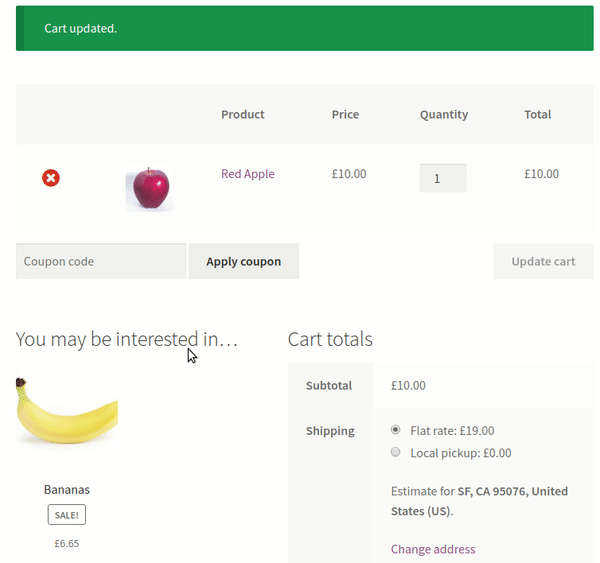The height and width of the screenshot is (563, 600).
Task: Expand the Change address link
Action: tap(433, 549)
